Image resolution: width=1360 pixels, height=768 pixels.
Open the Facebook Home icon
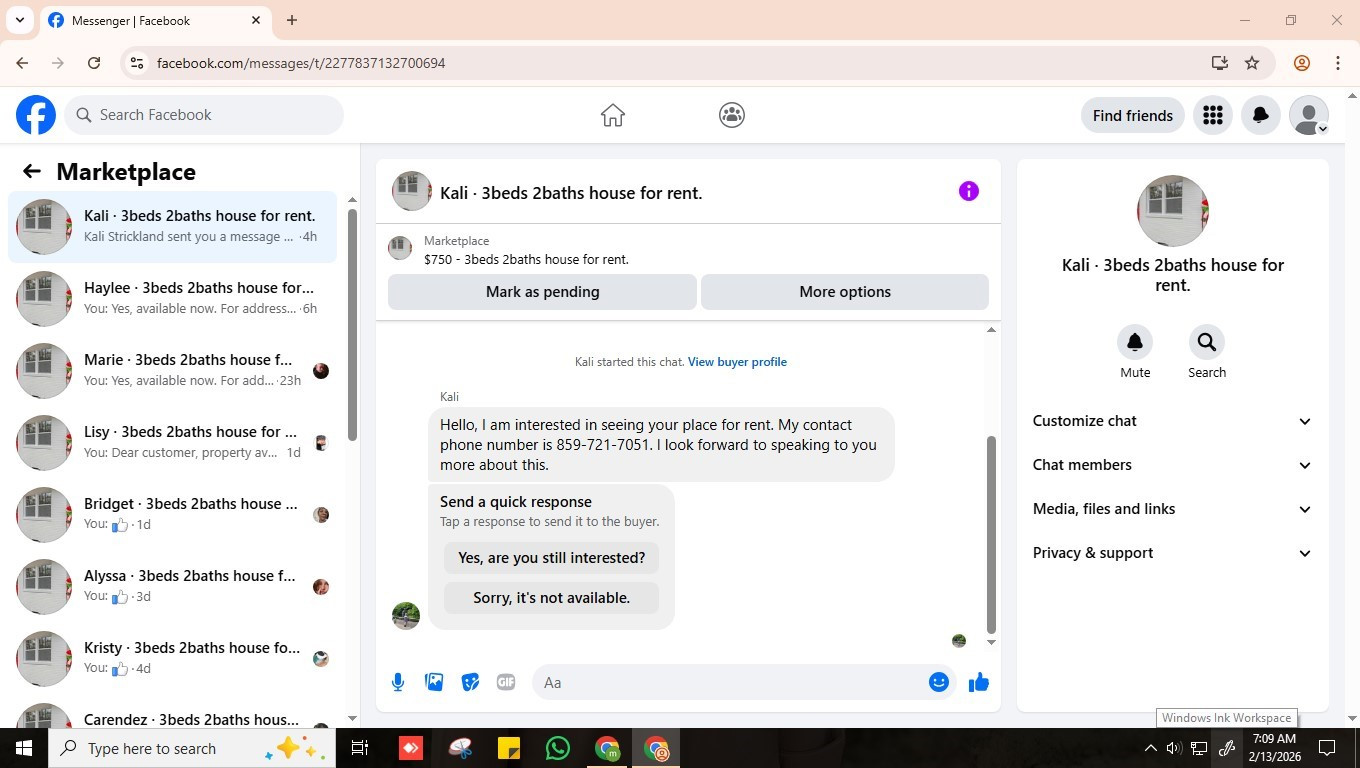coord(613,115)
